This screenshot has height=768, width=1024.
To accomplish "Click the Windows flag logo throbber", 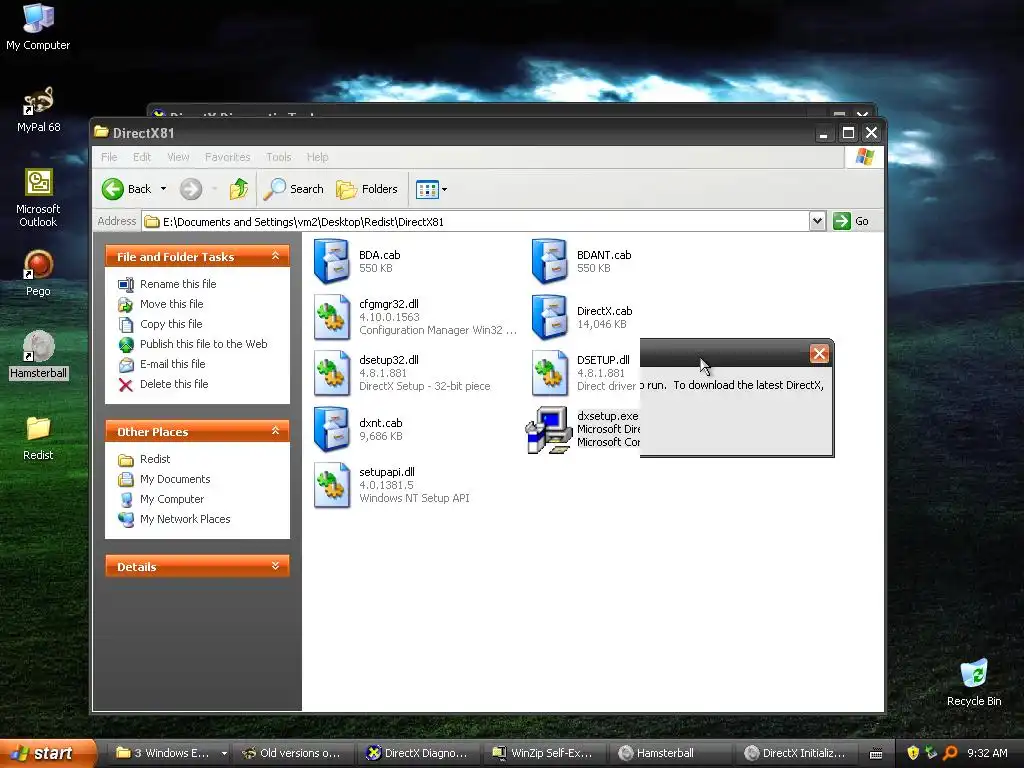I will (x=865, y=157).
